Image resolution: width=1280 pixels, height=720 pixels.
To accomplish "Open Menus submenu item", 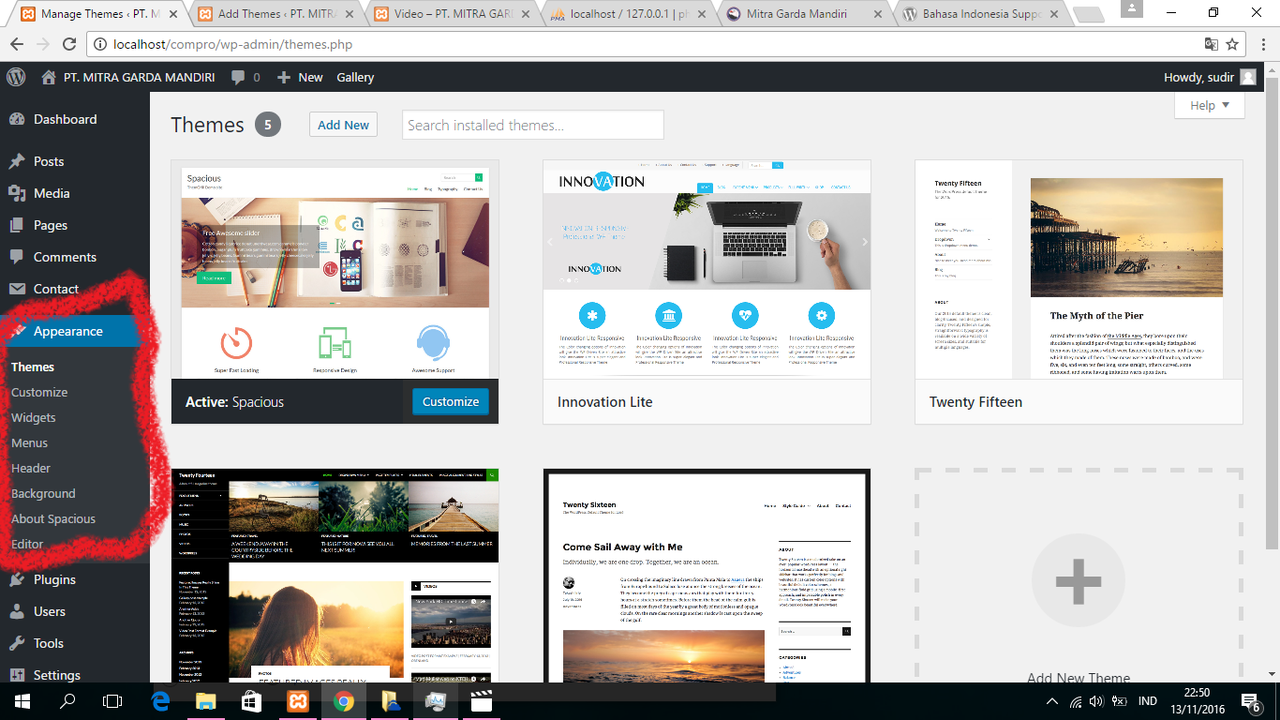I will tap(29, 442).
